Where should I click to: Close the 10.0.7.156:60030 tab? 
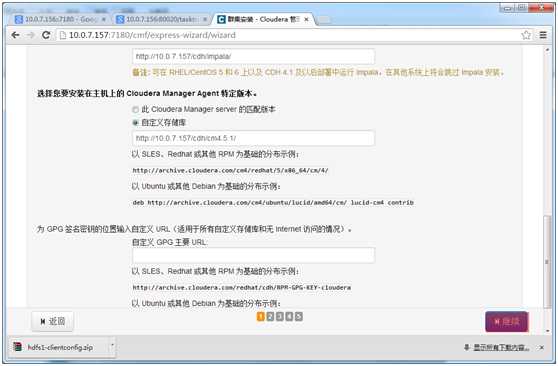coord(205,20)
